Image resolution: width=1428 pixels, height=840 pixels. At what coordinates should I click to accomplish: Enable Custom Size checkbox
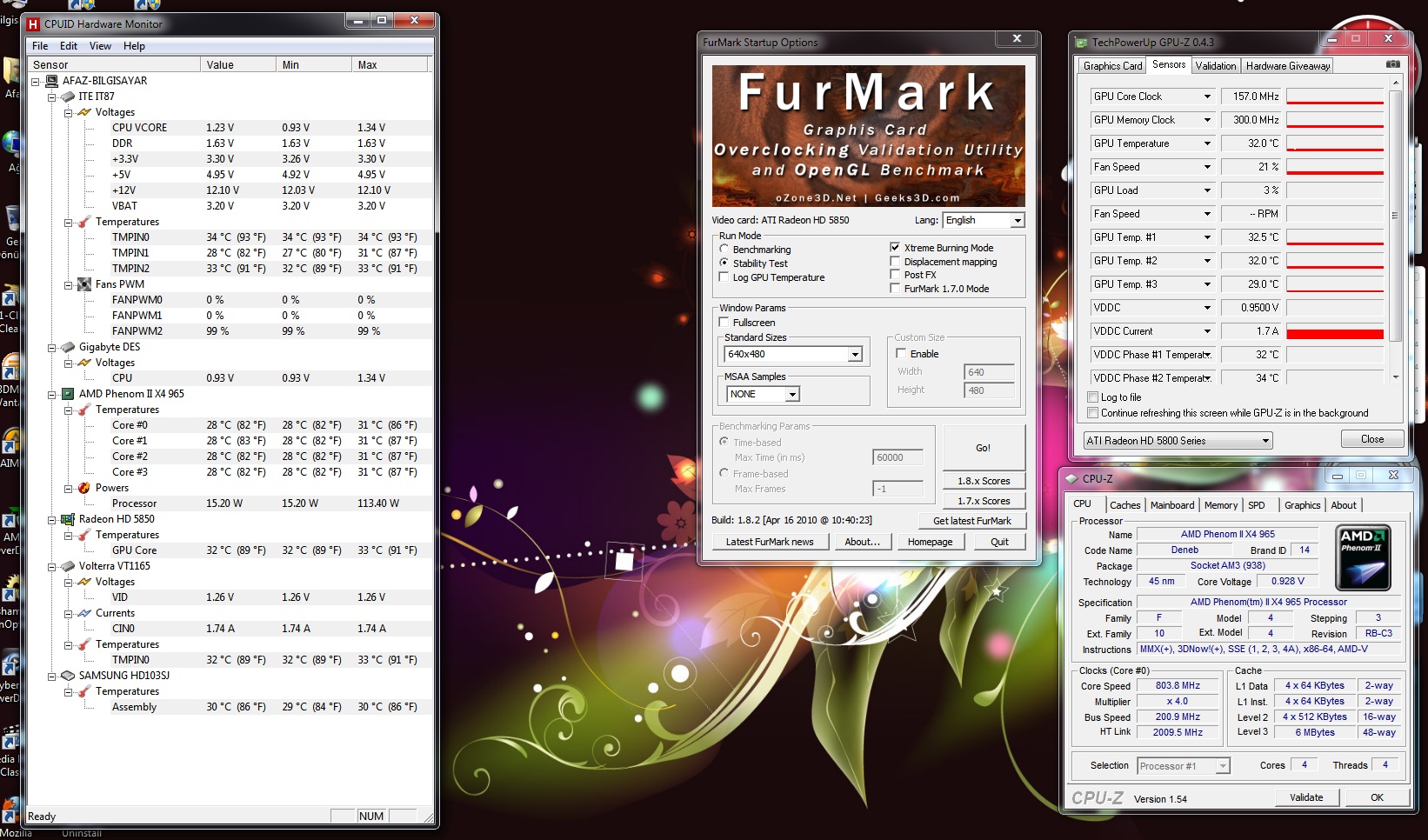pos(901,354)
